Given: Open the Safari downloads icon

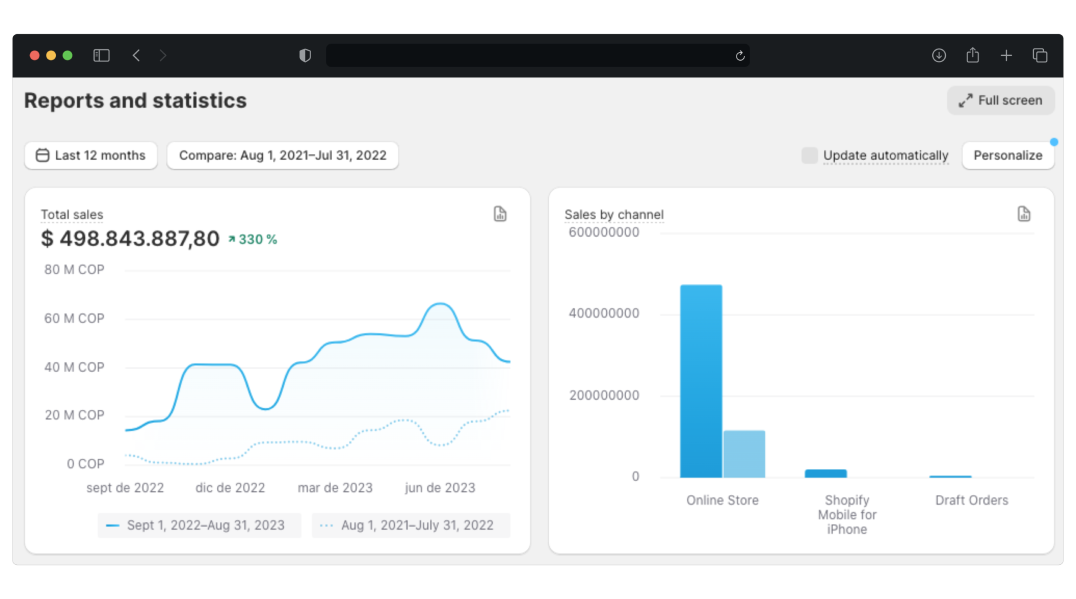Looking at the screenshot, I should click(939, 56).
